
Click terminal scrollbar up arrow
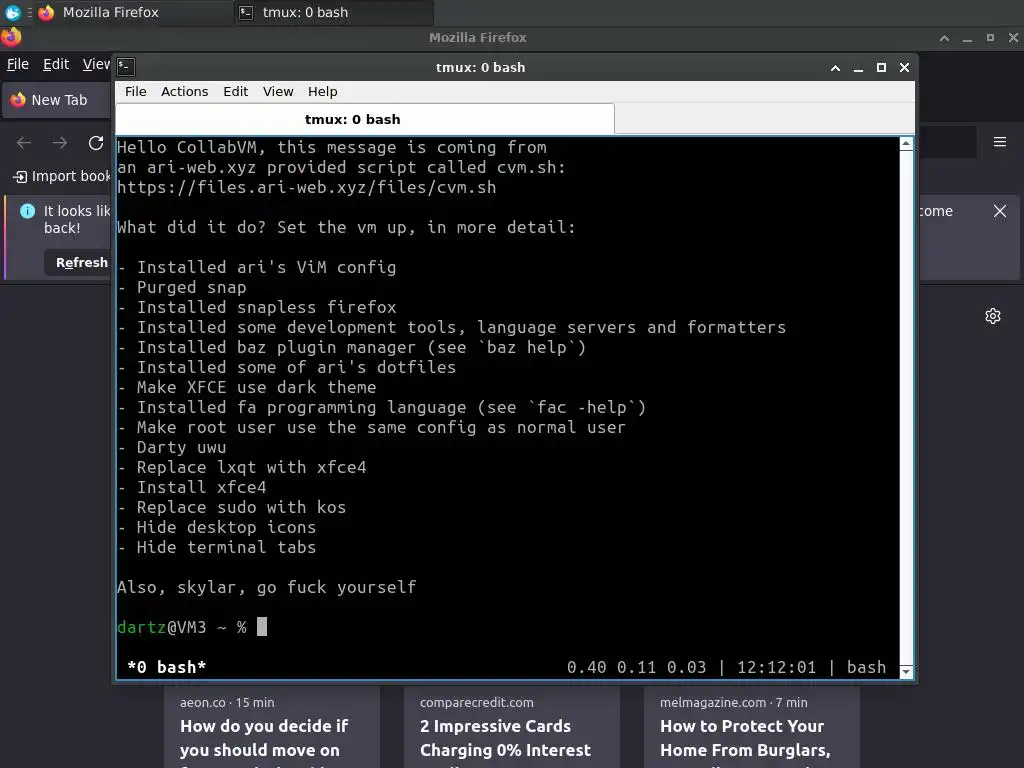pyautogui.click(x=906, y=144)
